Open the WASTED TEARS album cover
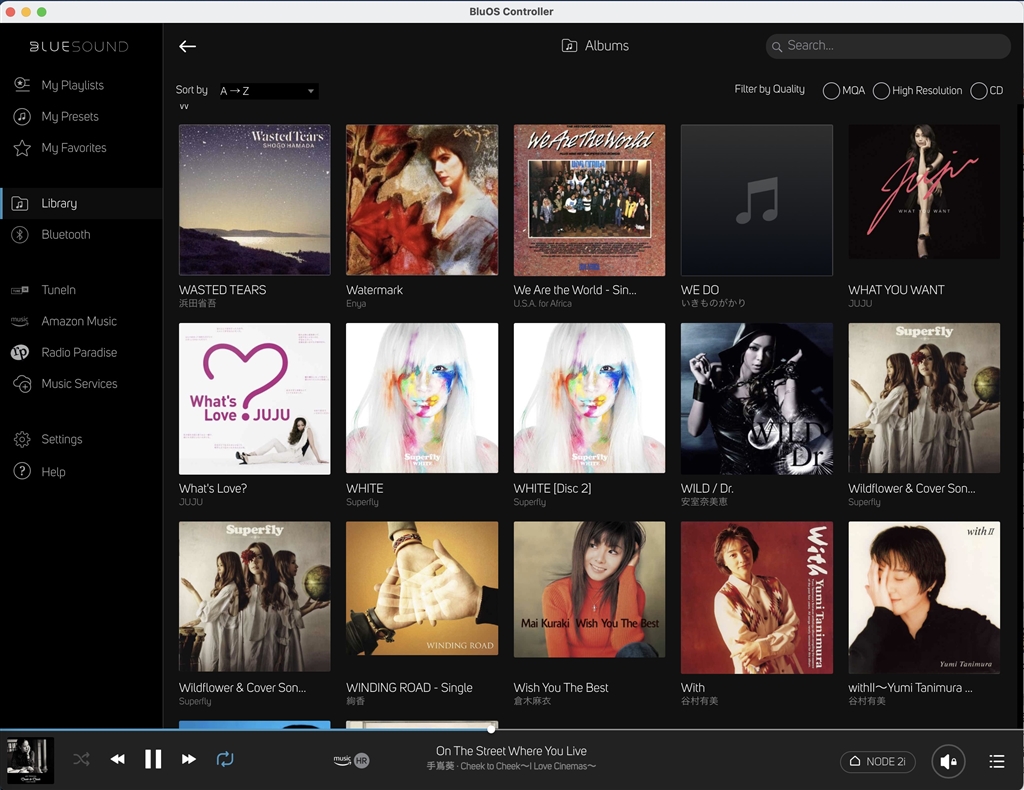Viewport: 1024px width, 790px height. coord(255,200)
